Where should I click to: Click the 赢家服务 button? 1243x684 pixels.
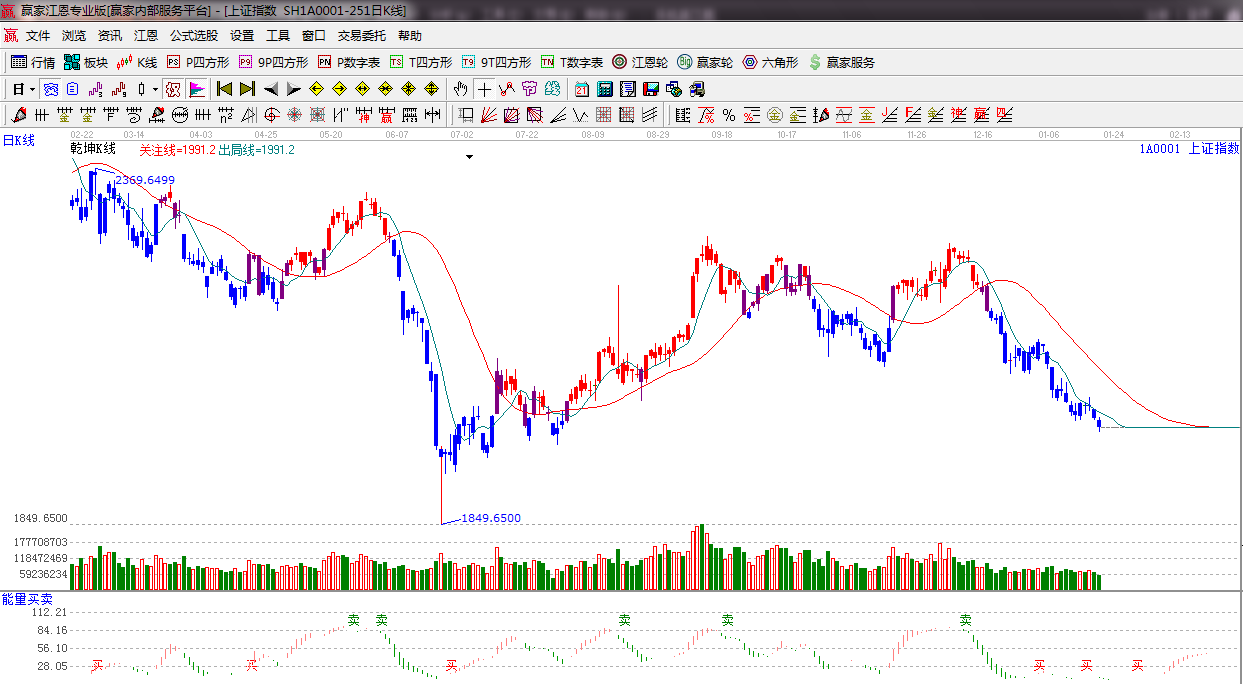click(x=841, y=62)
